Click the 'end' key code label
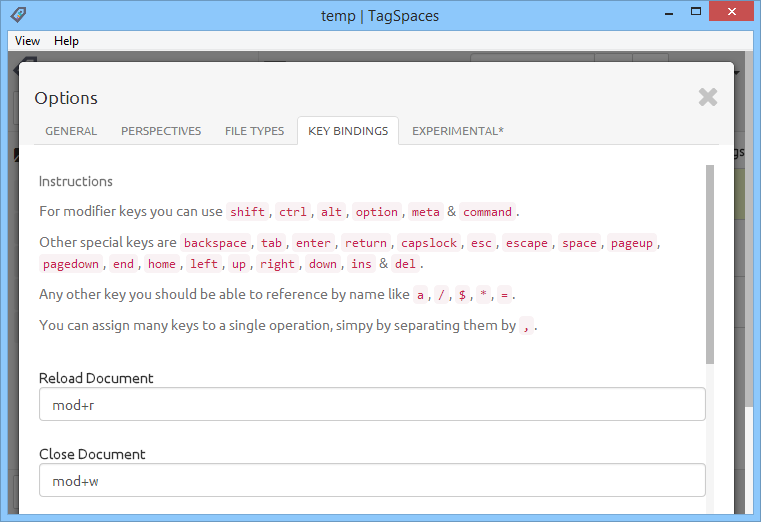Image resolution: width=761 pixels, height=522 pixels. [x=123, y=264]
